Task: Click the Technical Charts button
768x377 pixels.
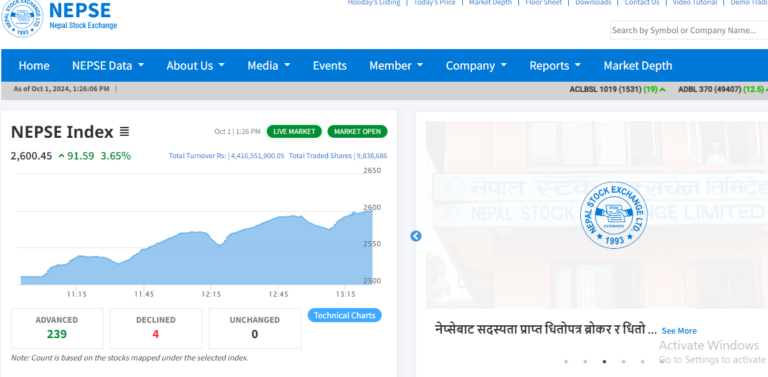Action: [344, 315]
